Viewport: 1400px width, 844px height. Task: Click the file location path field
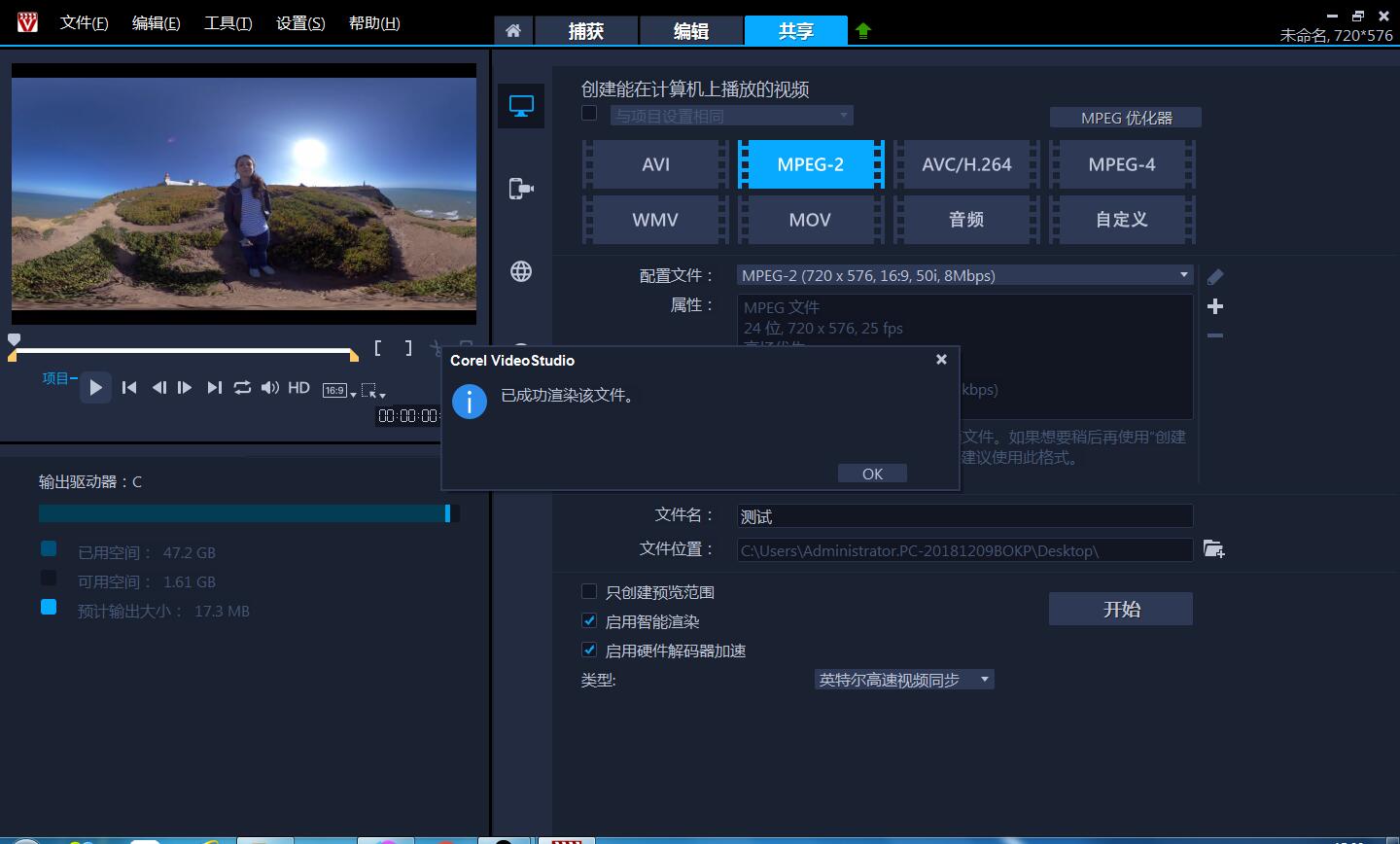(x=964, y=550)
